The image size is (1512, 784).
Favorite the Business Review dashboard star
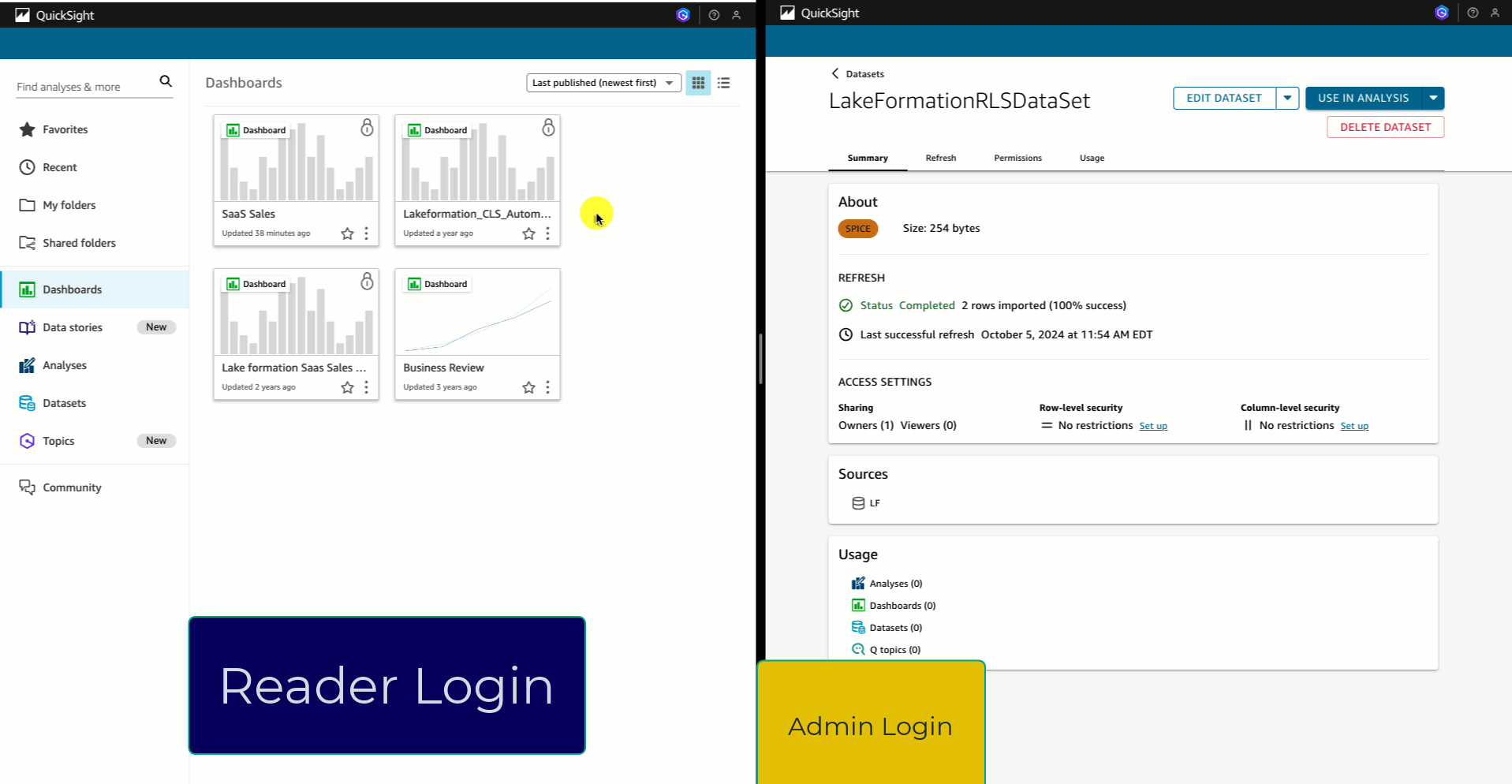pos(528,387)
